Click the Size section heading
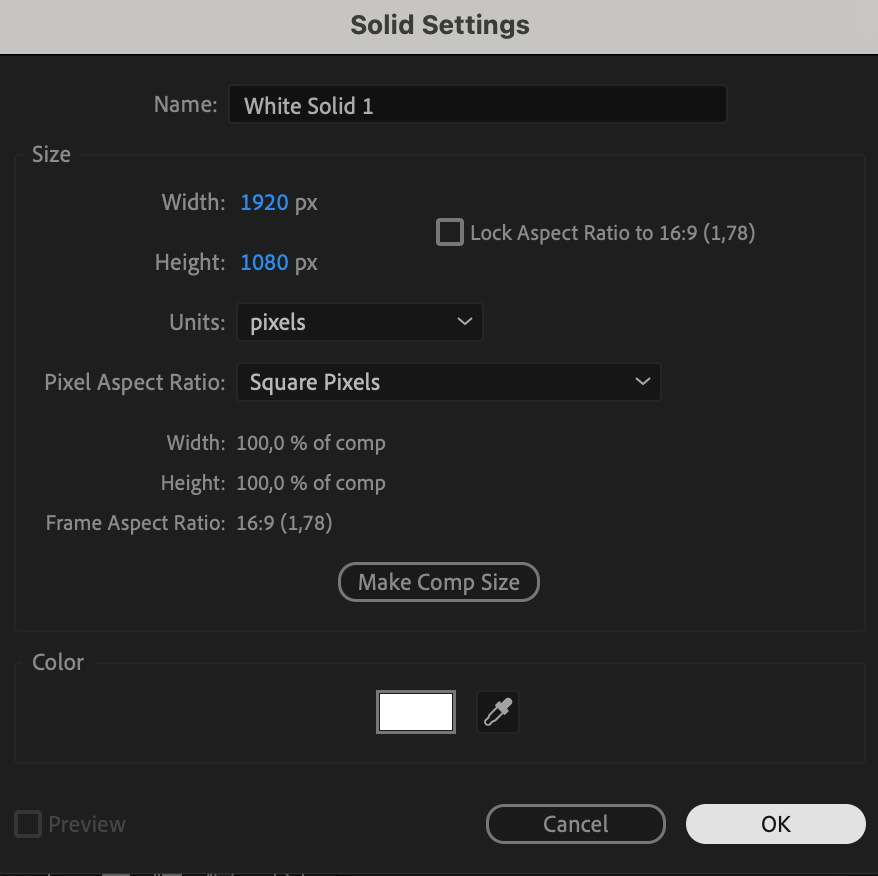 click(x=51, y=155)
